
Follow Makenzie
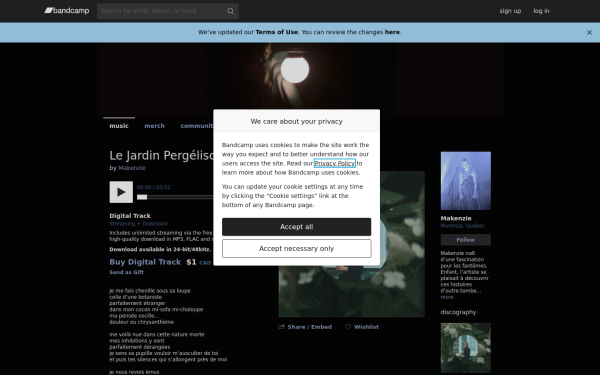click(x=465, y=240)
